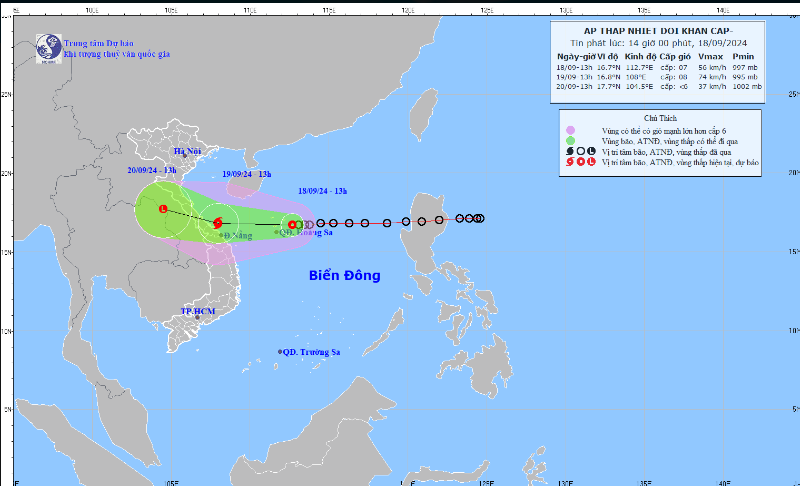Select the black L legend icon
This screenshot has width=800, height=486.
tap(591, 151)
